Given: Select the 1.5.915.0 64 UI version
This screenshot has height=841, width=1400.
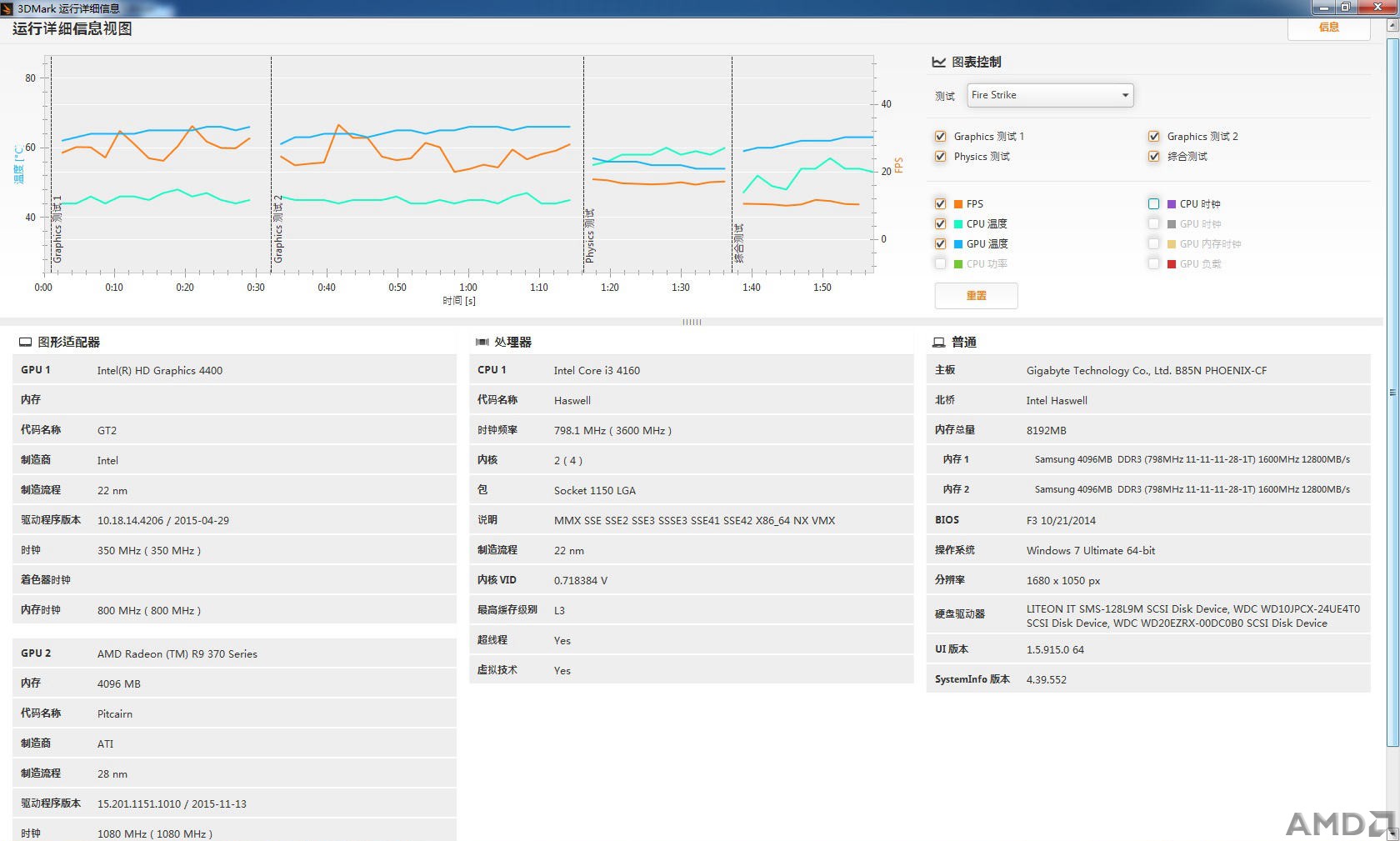Looking at the screenshot, I should coord(1055,650).
